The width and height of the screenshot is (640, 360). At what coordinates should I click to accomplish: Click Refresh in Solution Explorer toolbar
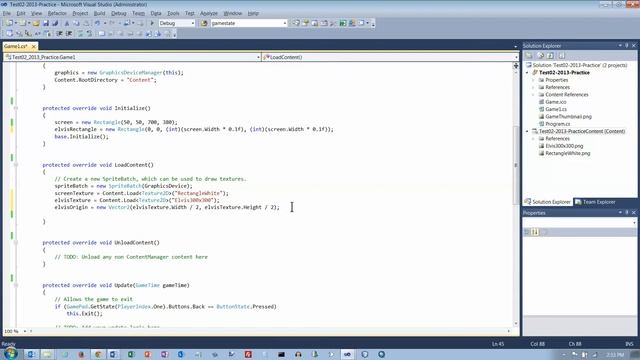coord(550,56)
